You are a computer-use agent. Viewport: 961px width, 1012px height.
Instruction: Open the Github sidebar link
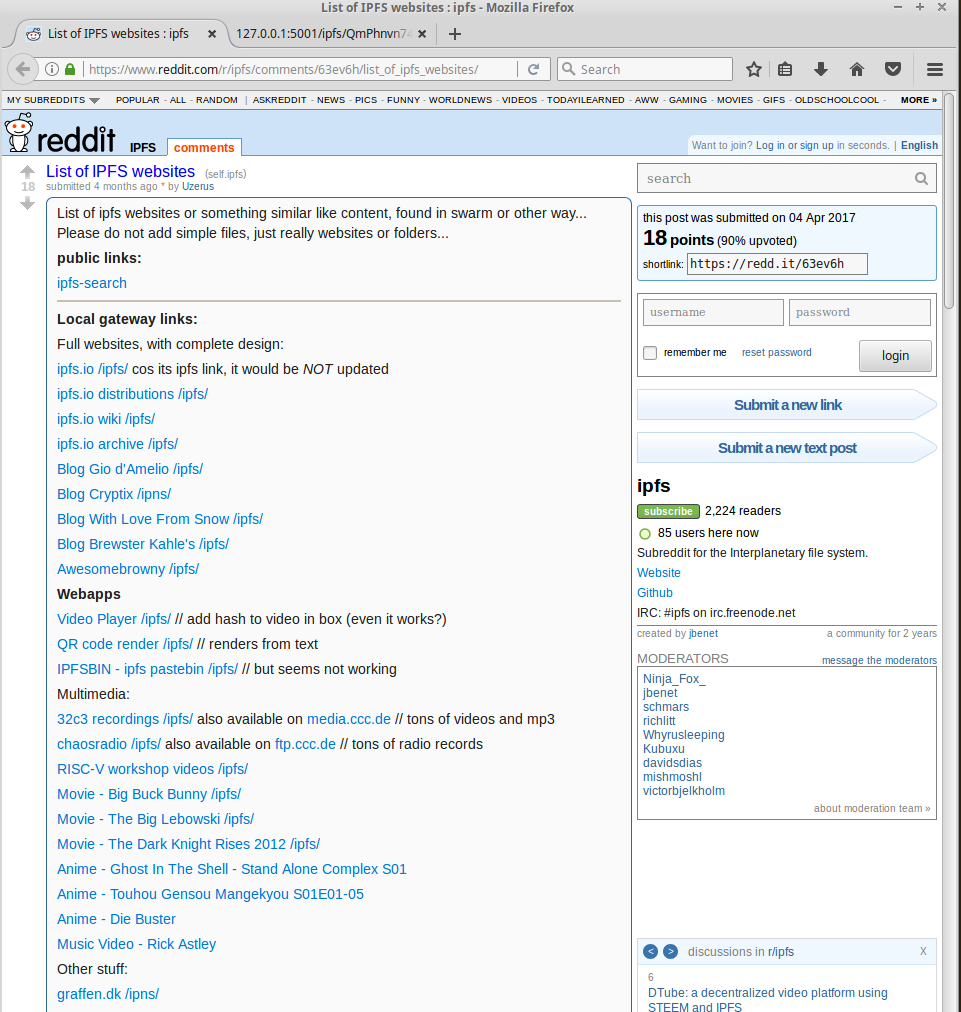click(x=654, y=593)
